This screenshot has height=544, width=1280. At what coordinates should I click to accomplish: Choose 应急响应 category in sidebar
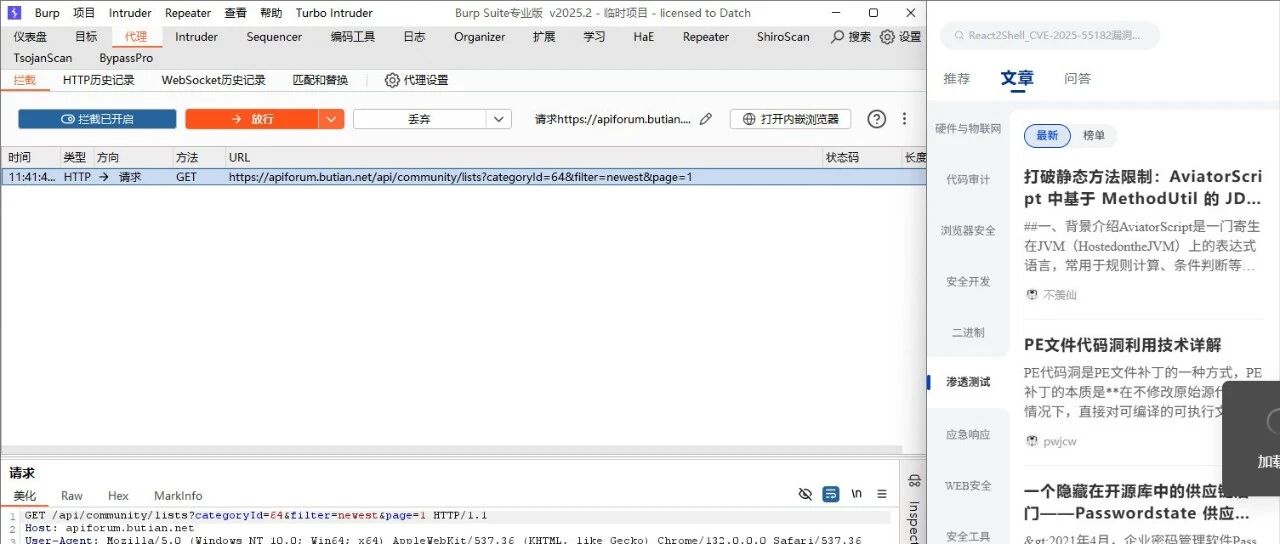tap(968, 435)
